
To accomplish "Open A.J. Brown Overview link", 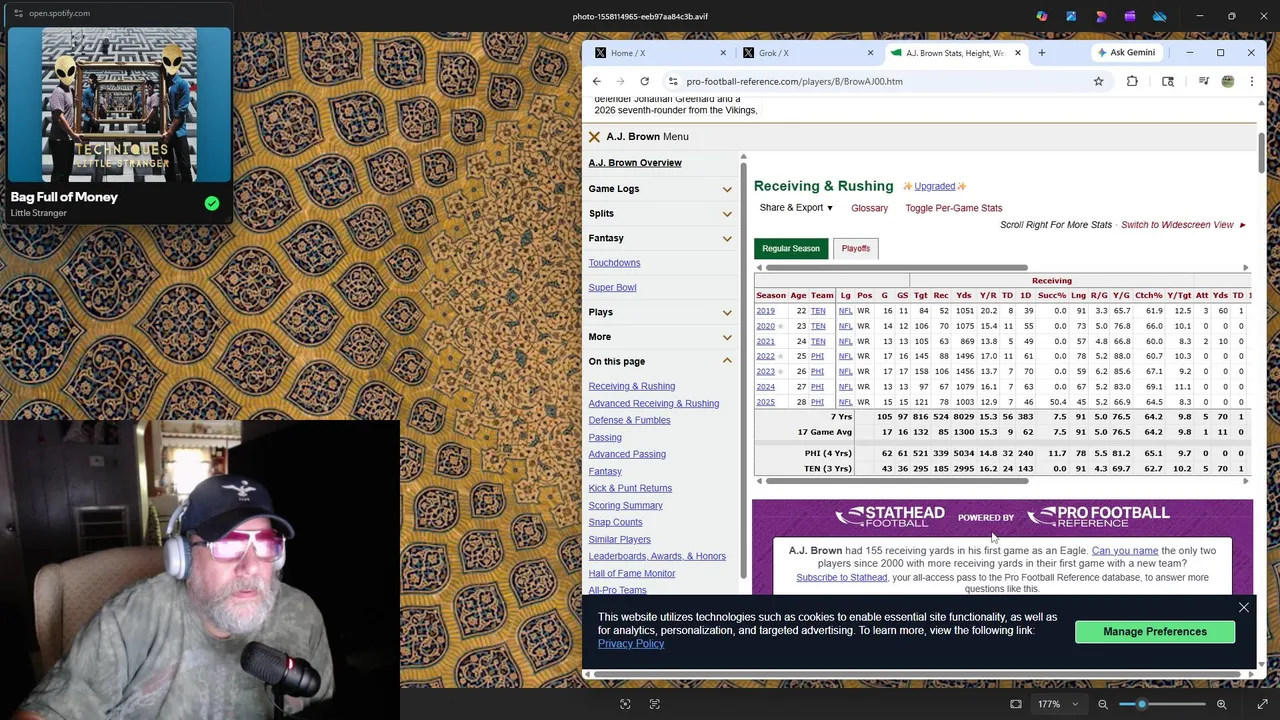I will (x=635, y=163).
